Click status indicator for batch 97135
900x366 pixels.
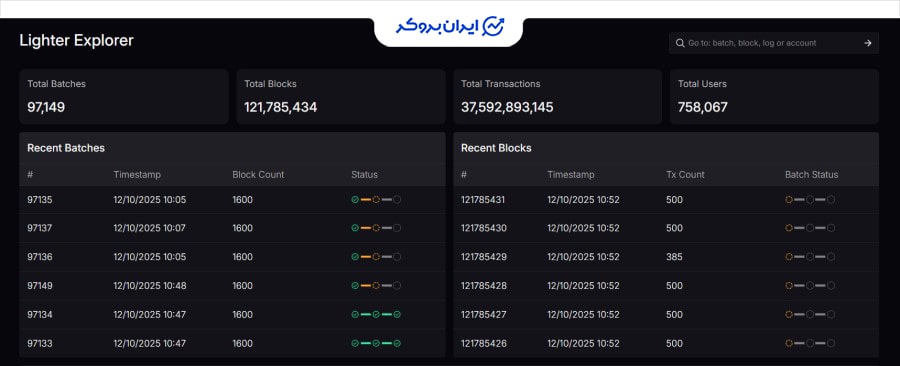click(376, 200)
